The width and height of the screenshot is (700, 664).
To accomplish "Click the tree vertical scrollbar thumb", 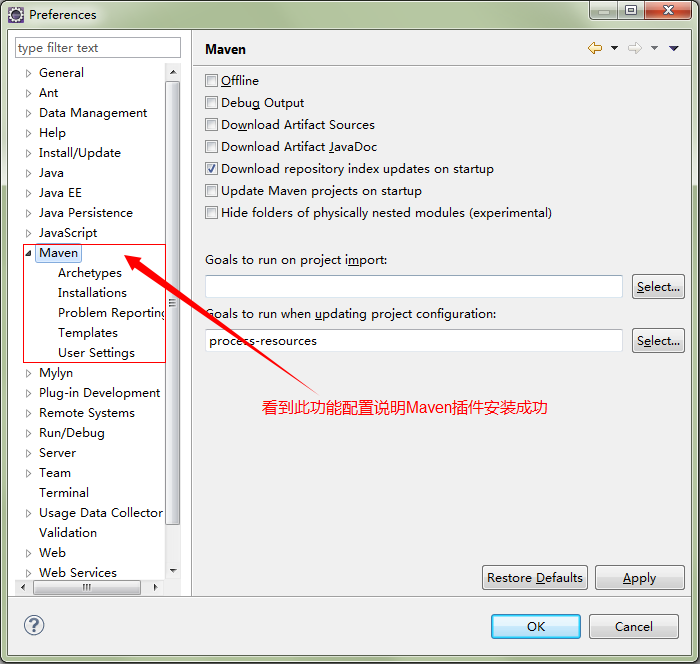I will click(x=173, y=303).
